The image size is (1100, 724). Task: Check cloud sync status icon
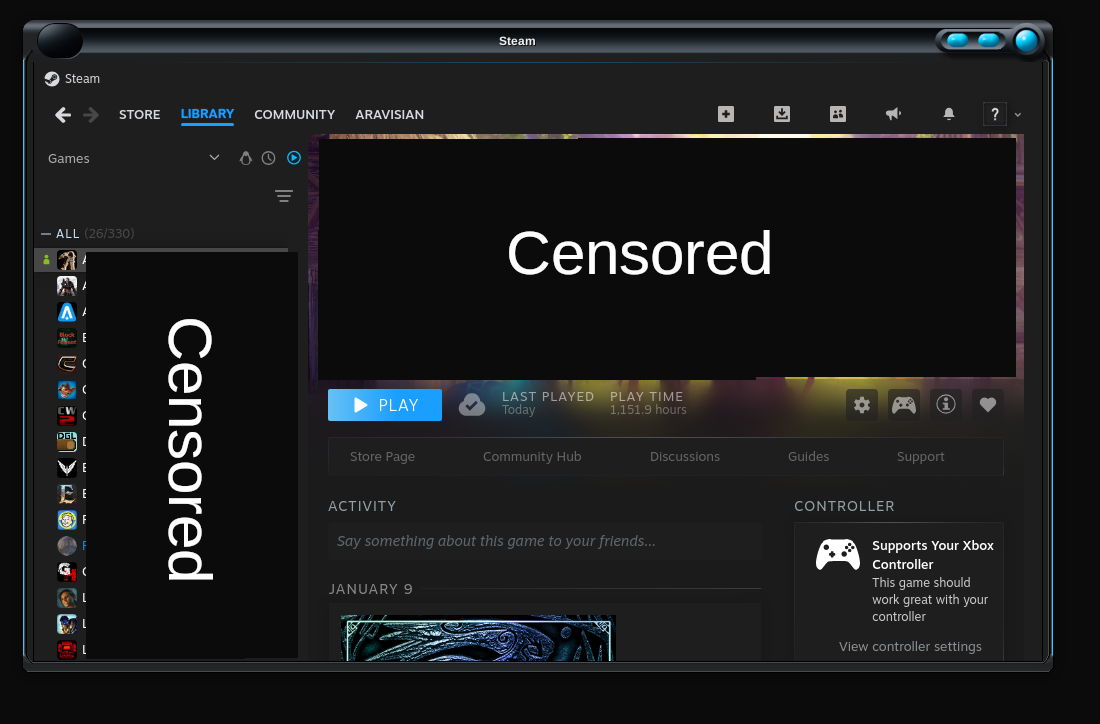tap(472, 404)
